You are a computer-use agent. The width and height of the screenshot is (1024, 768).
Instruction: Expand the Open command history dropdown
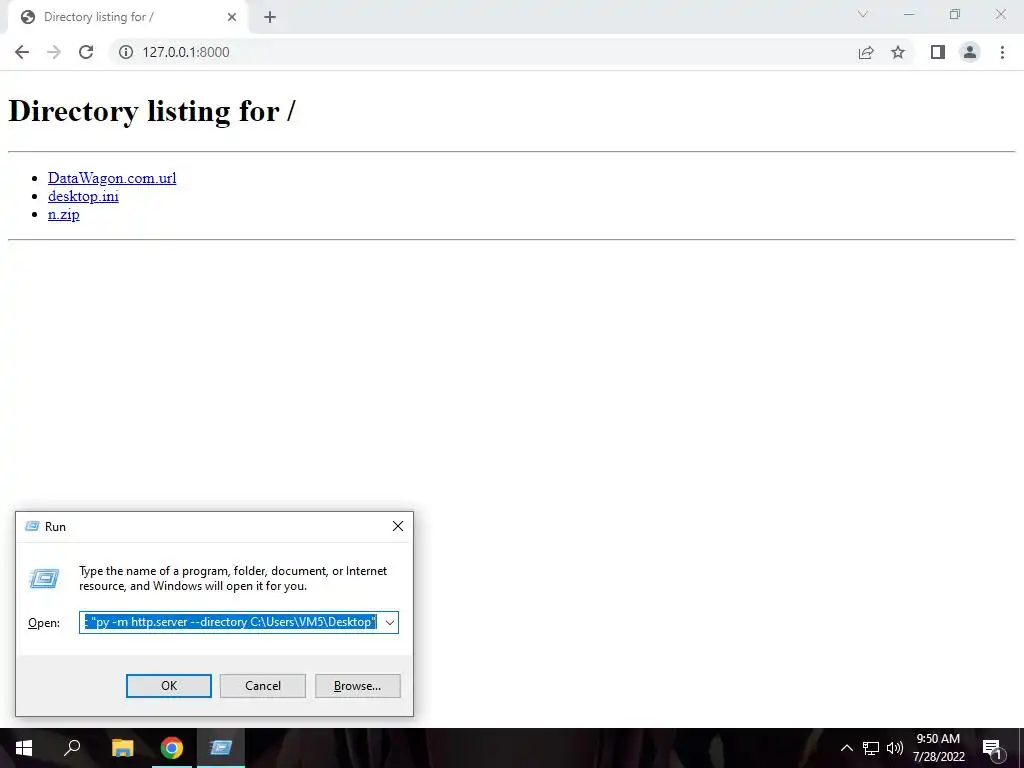pyautogui.click(x=390, y=622)
